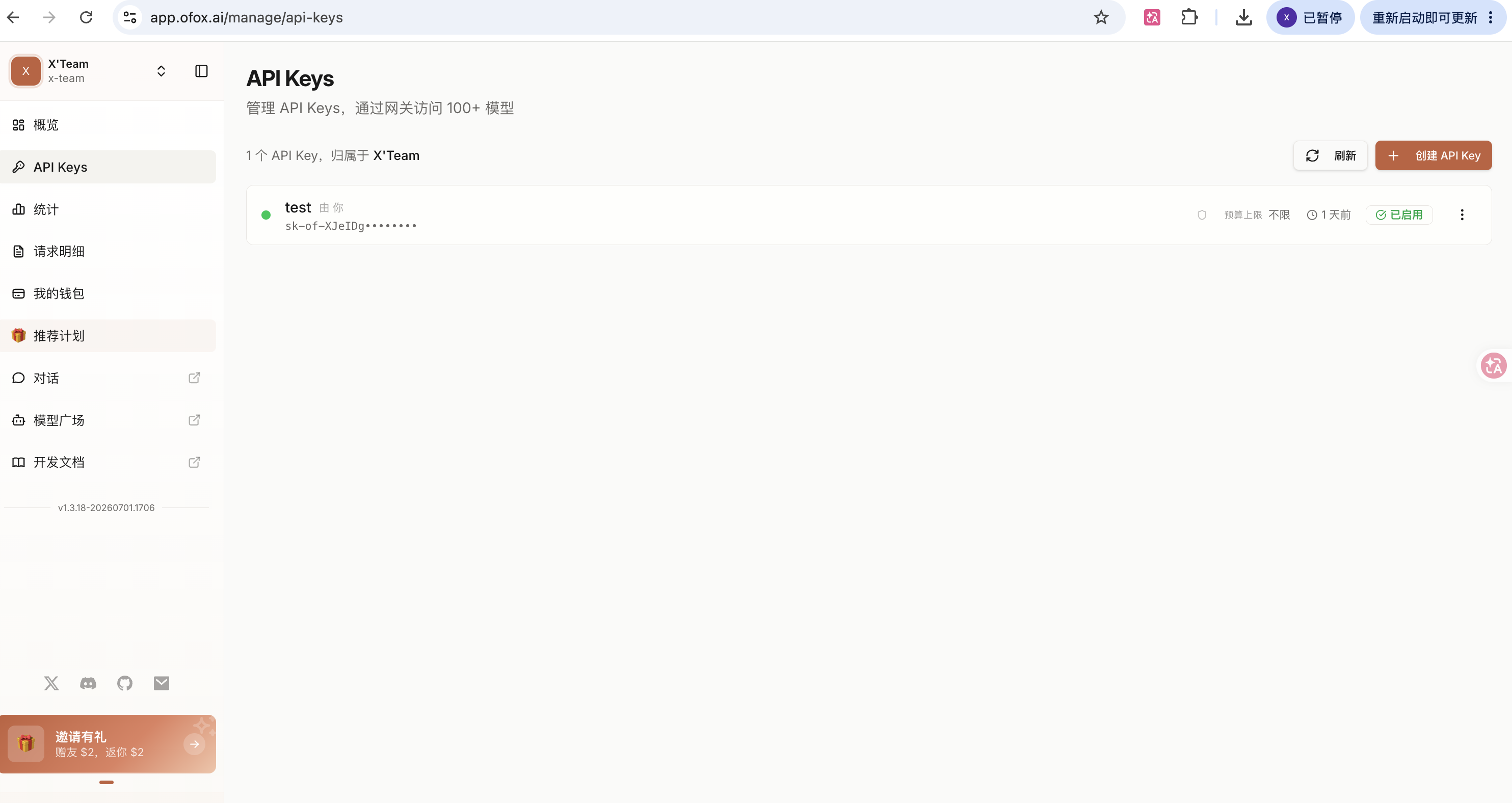
Task: Click the floating translate icon on right edge
Action: pyautogui.click(x=1494, y=366)
